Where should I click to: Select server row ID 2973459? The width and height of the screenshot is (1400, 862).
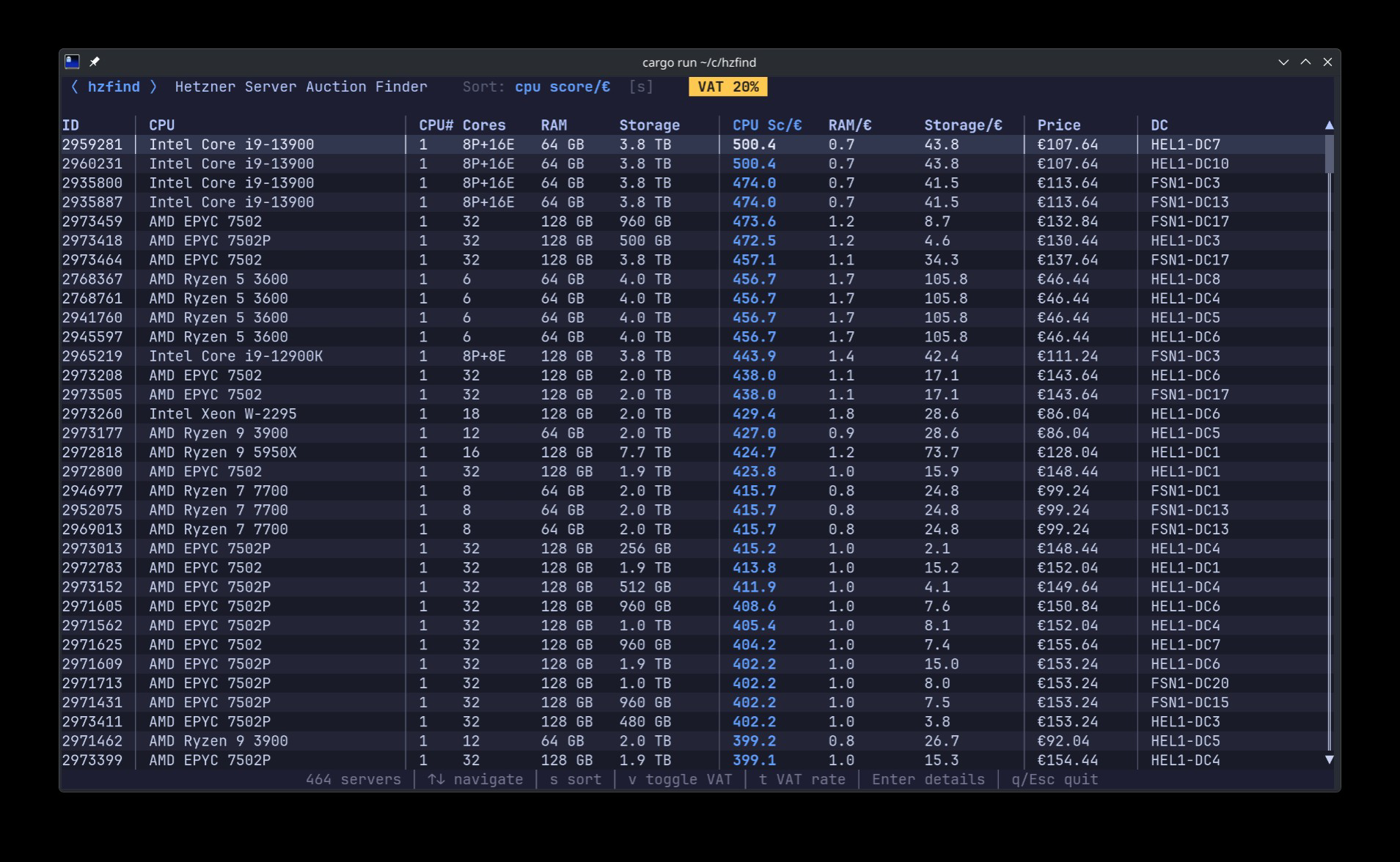693,221
